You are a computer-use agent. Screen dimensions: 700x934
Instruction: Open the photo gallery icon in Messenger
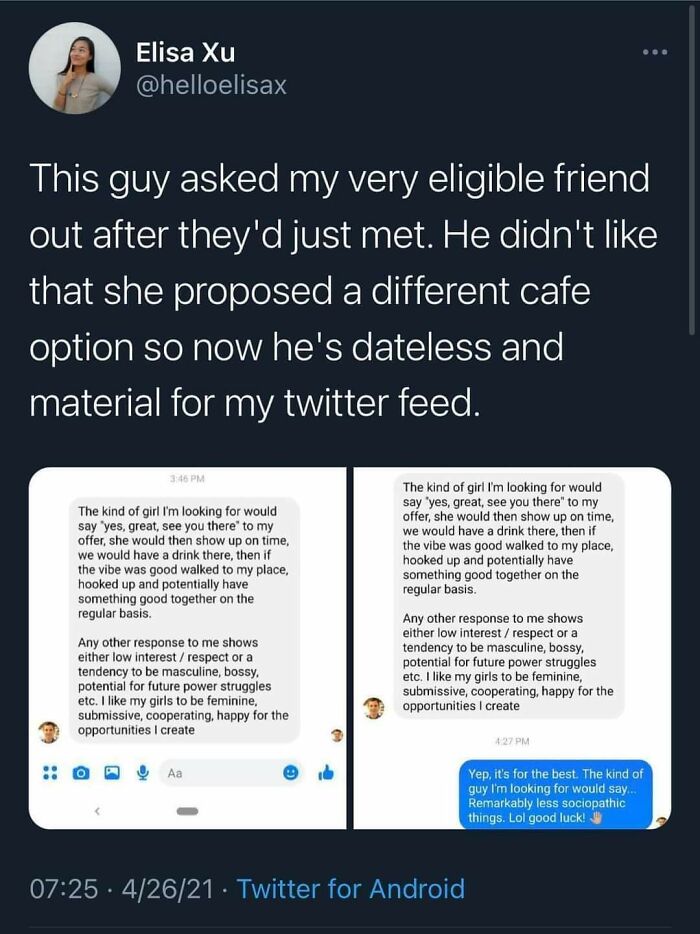click(x=112, y=771)
